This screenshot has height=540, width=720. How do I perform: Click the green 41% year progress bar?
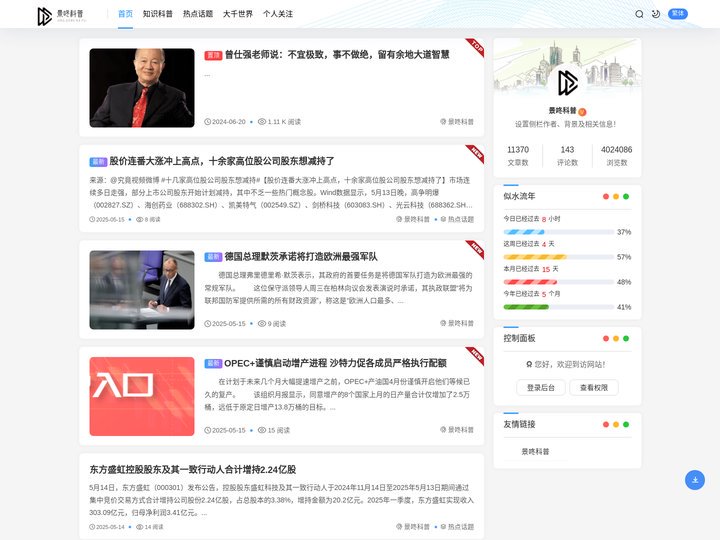559,307
